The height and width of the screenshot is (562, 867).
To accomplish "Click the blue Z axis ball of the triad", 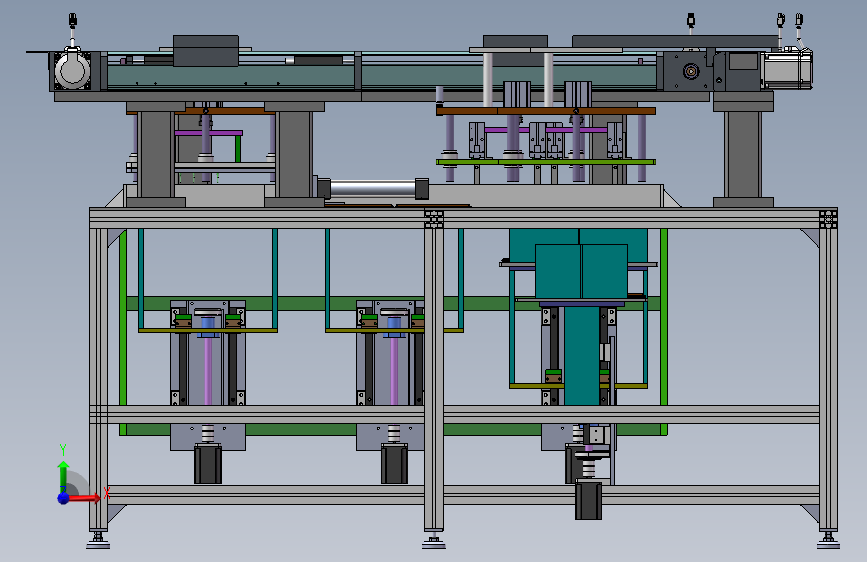I will tap(63, 498).
